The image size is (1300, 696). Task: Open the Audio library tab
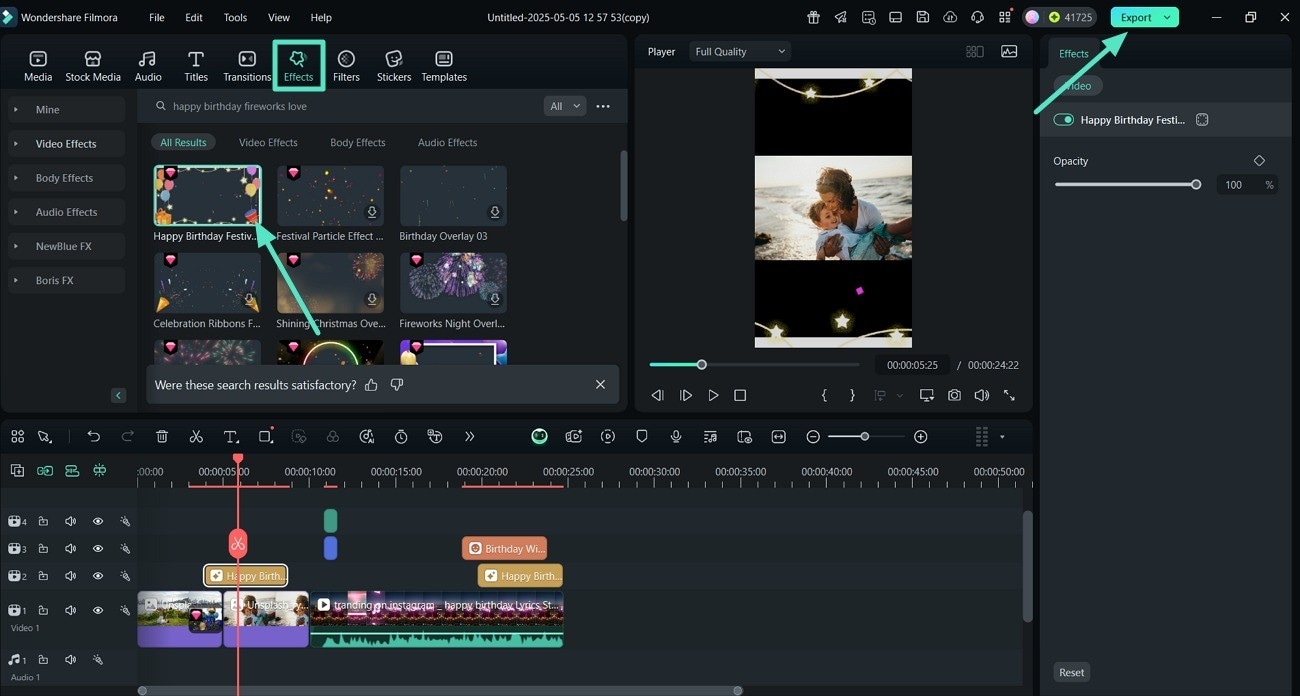tap(148, 66)
